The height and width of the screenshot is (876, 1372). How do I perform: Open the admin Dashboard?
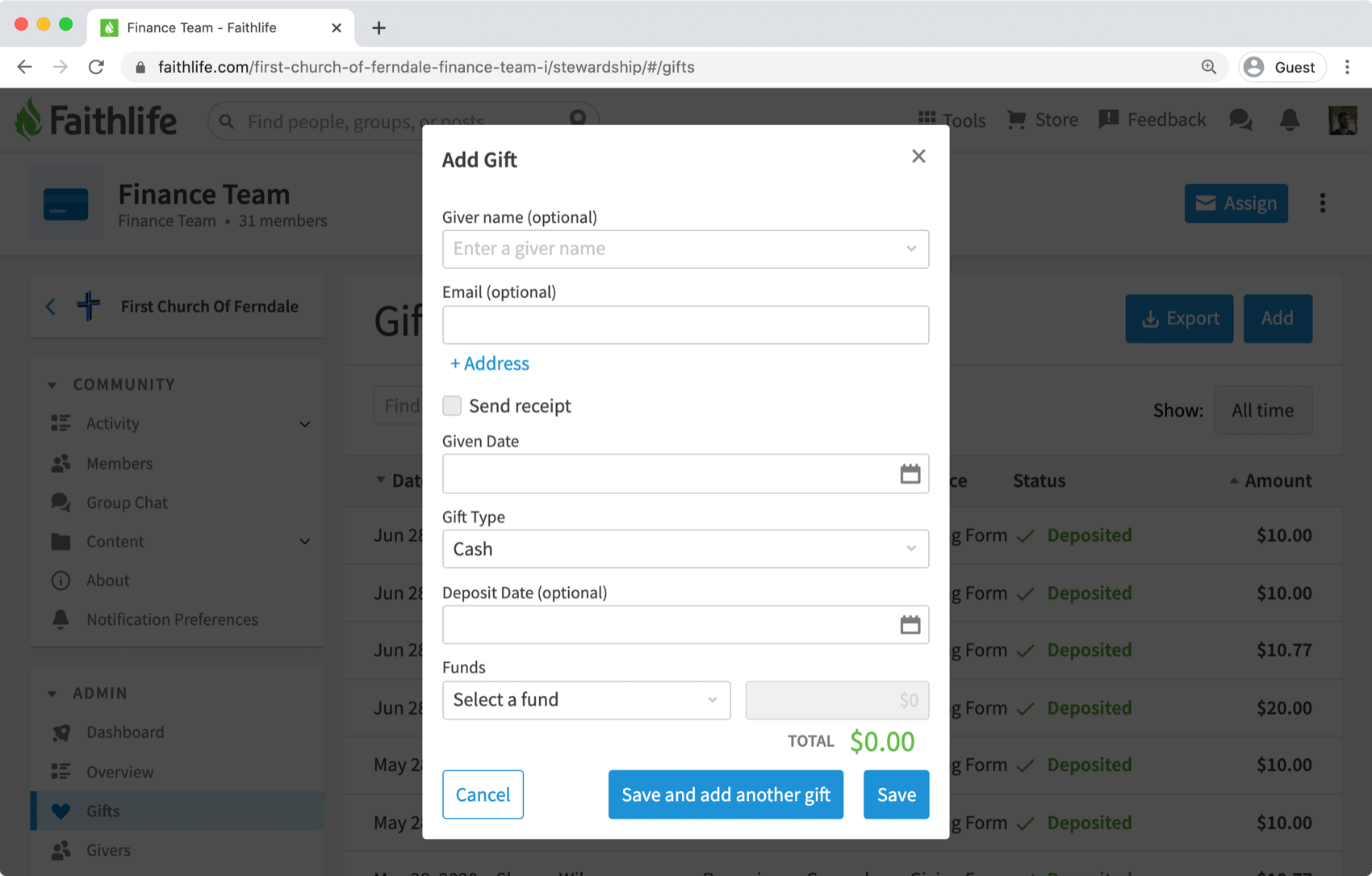click(x=125, y=732)
